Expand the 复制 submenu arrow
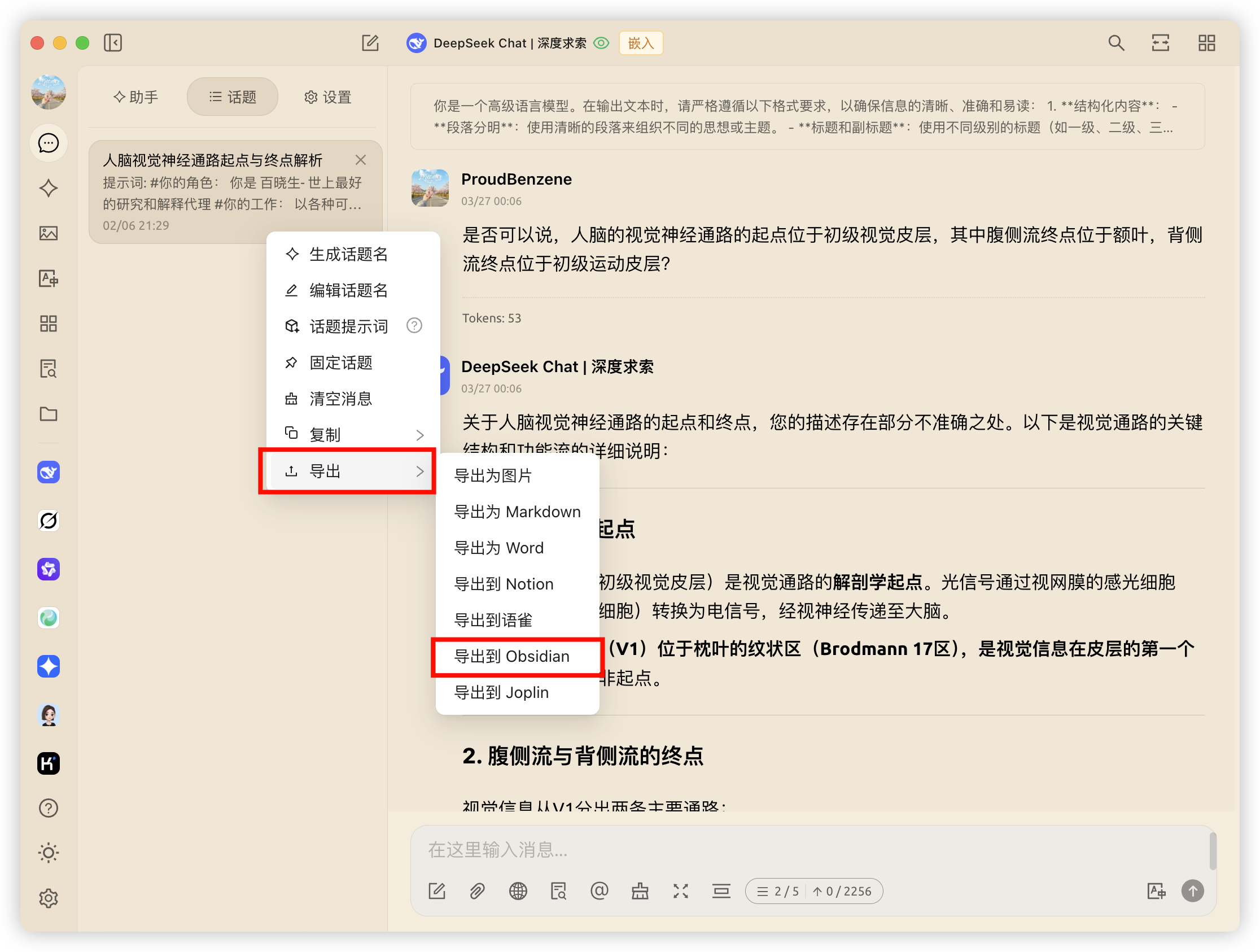Image resolution: width=1260 pixels, height=952 pixels. (x=420, y=435)
